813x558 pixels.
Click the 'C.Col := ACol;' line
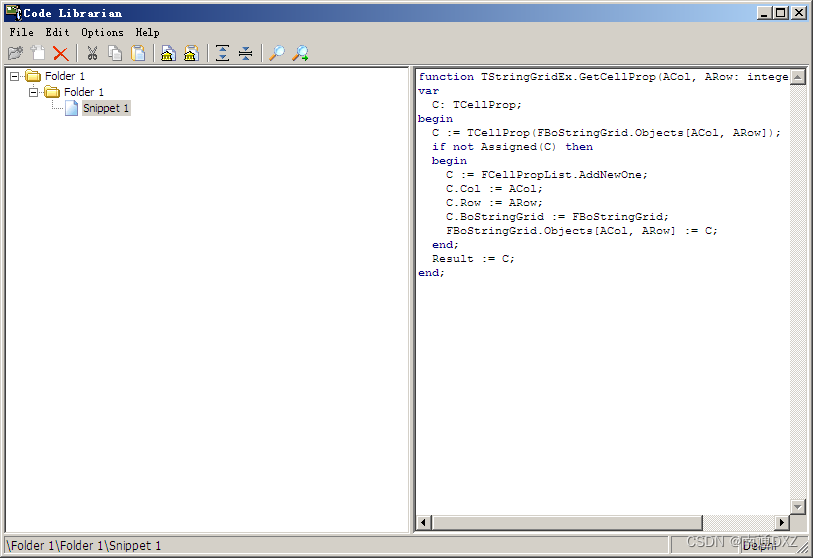click(x=494, y=189)
